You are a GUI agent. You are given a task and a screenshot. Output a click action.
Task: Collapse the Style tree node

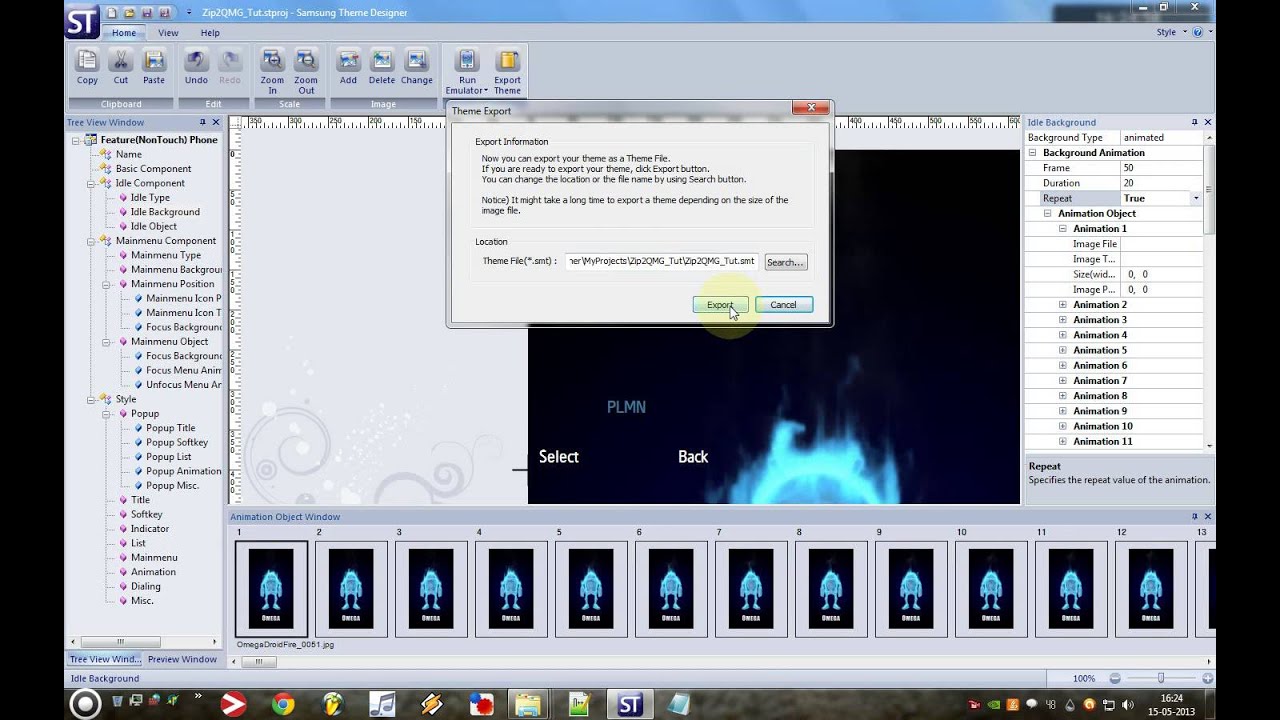tap(90, 399)
